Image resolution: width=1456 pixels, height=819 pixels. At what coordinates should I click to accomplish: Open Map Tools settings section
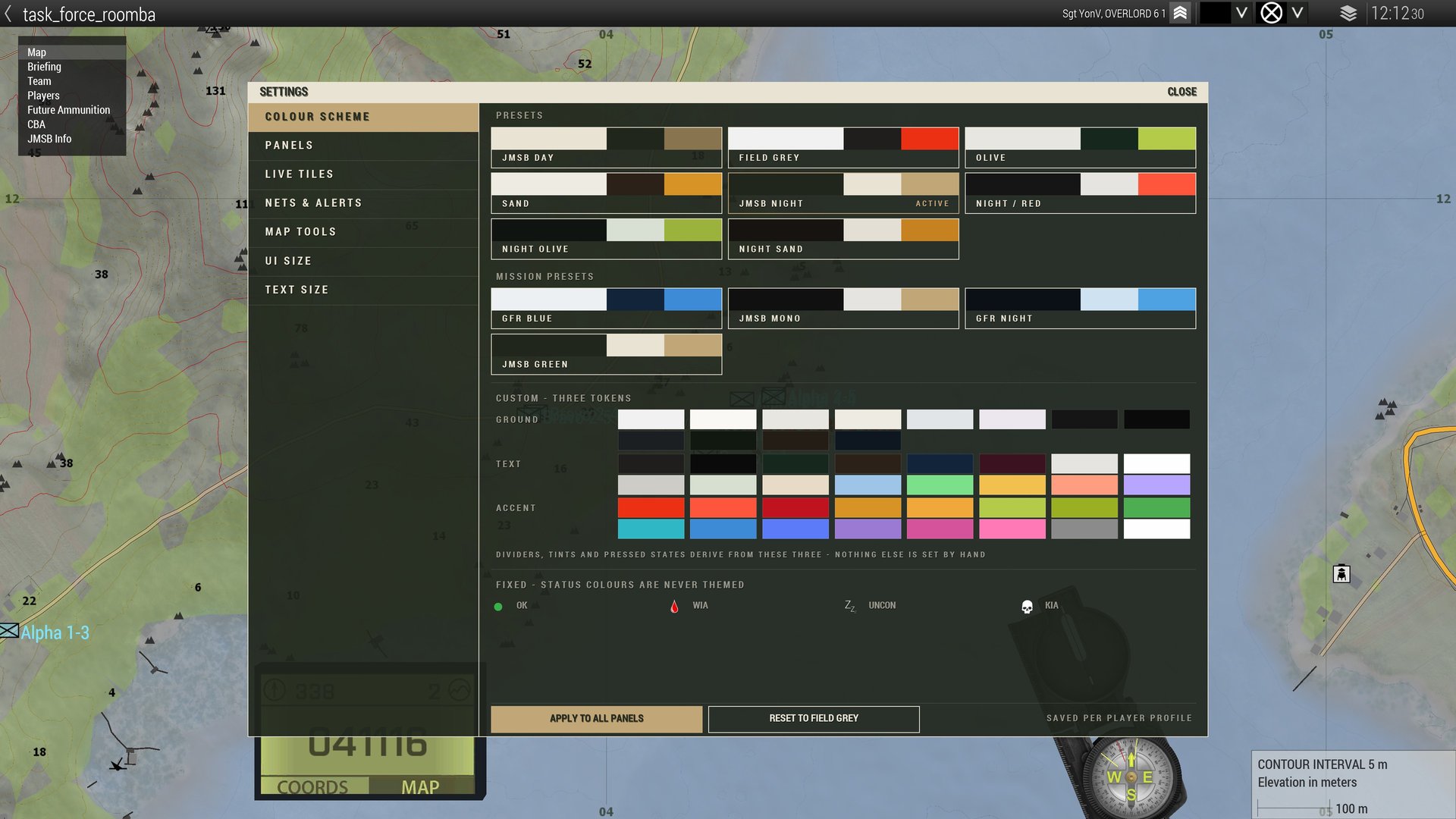point(363,232)
